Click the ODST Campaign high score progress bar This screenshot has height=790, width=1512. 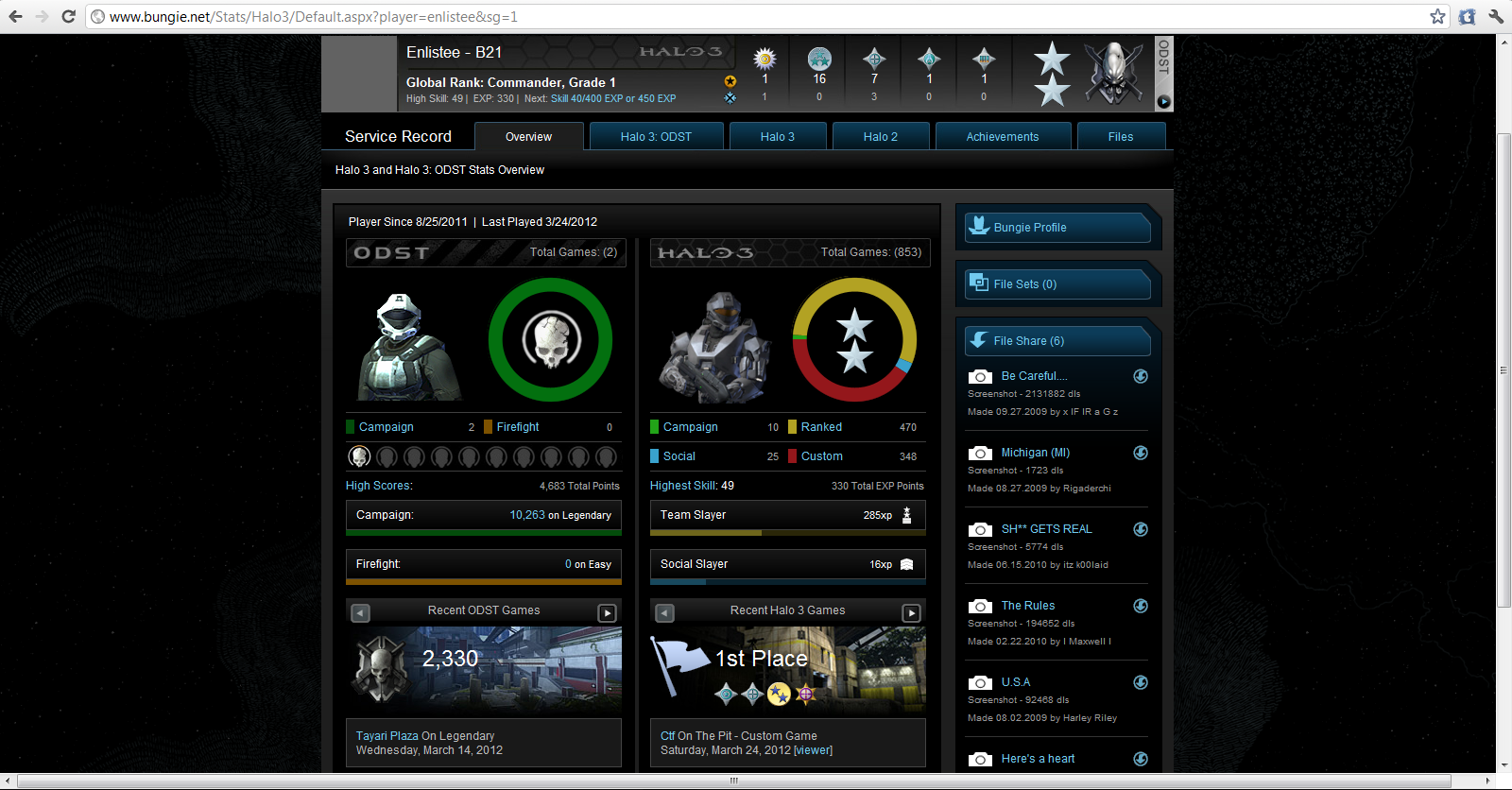(484, 533)
